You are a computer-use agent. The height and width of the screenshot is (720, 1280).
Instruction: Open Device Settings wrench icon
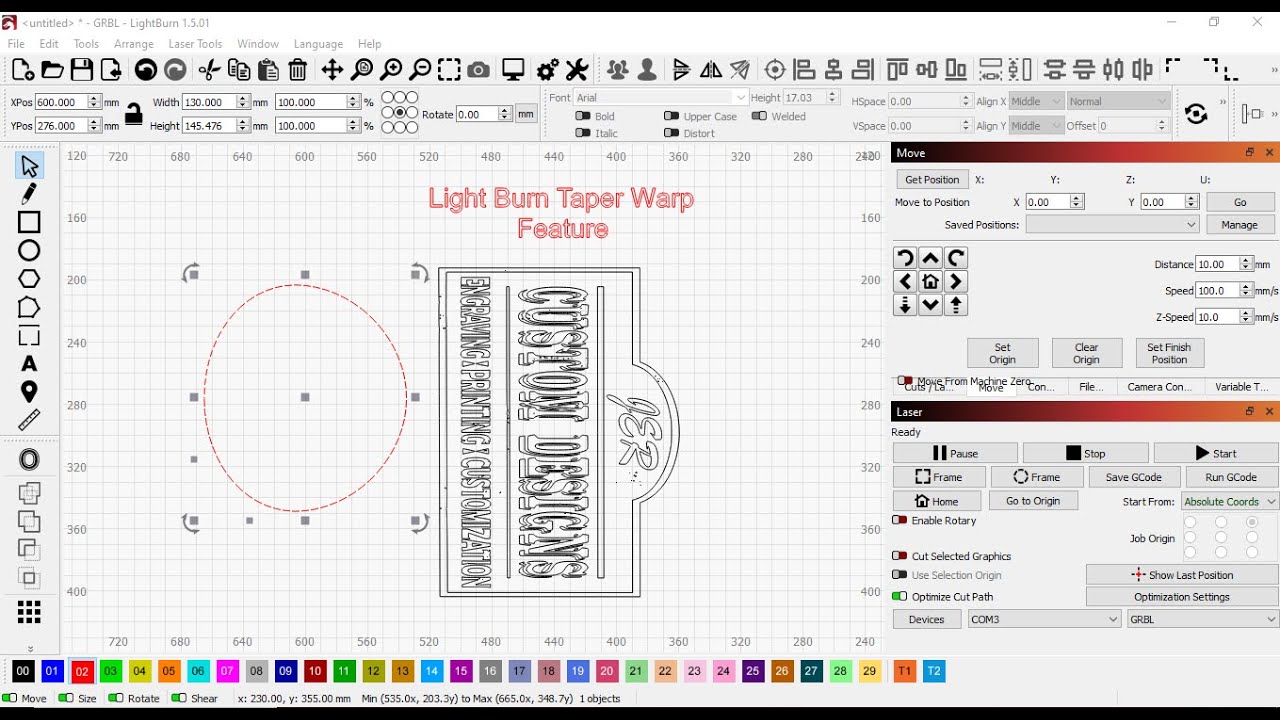(x=577, y=69)
